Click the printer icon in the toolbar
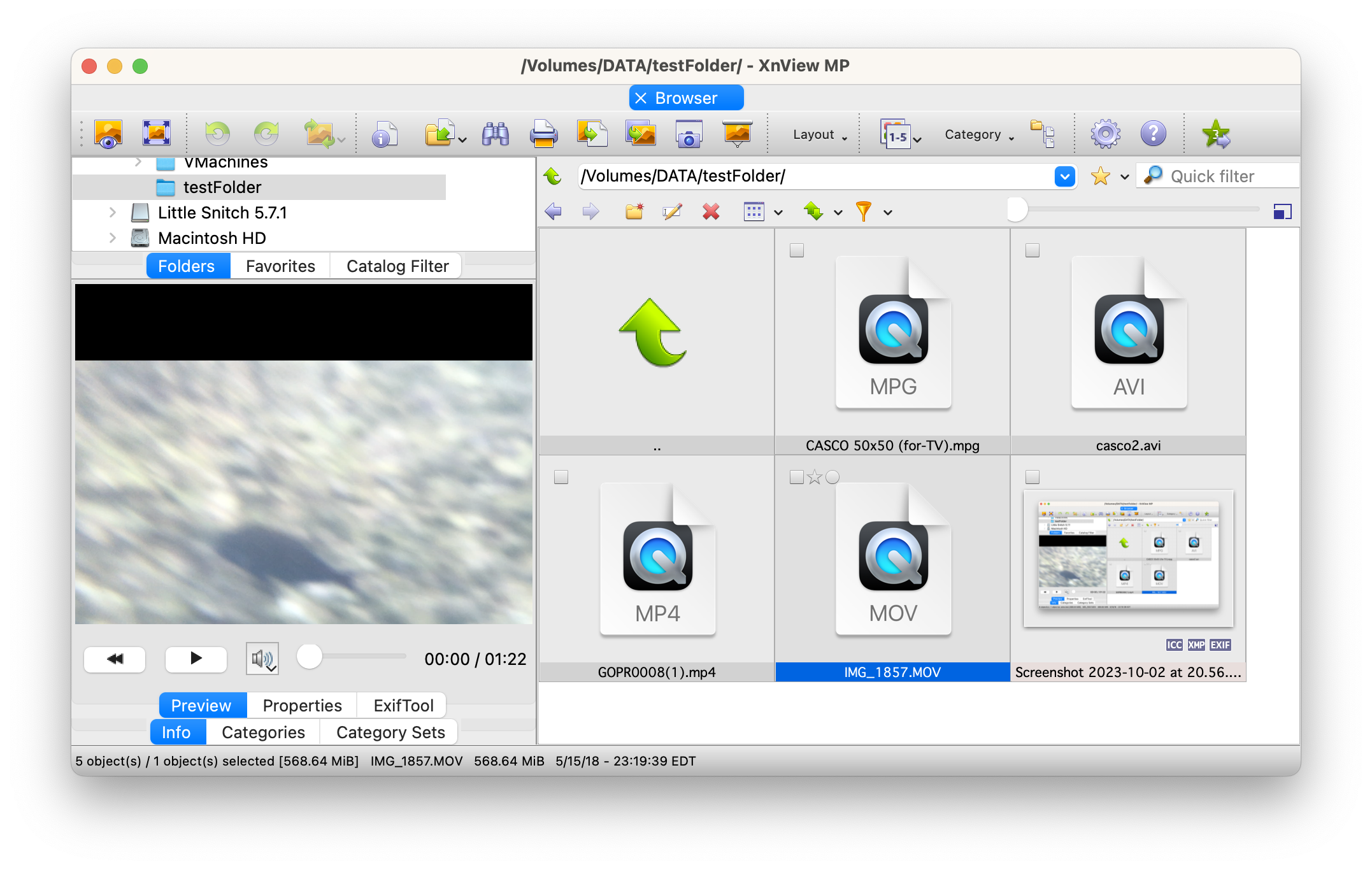Screen dimensions: 1372x870 pyautogui.click(x=543, y=134)
